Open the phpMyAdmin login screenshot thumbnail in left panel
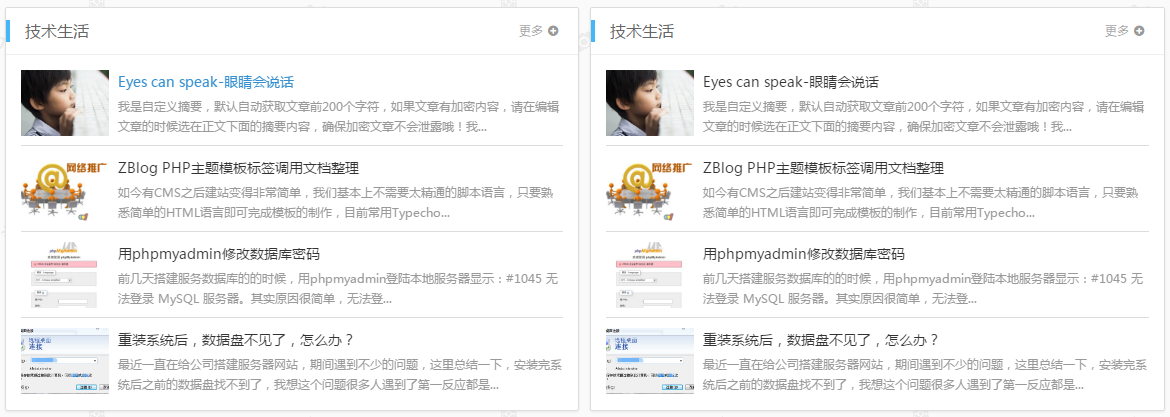 tap(65, 275)
